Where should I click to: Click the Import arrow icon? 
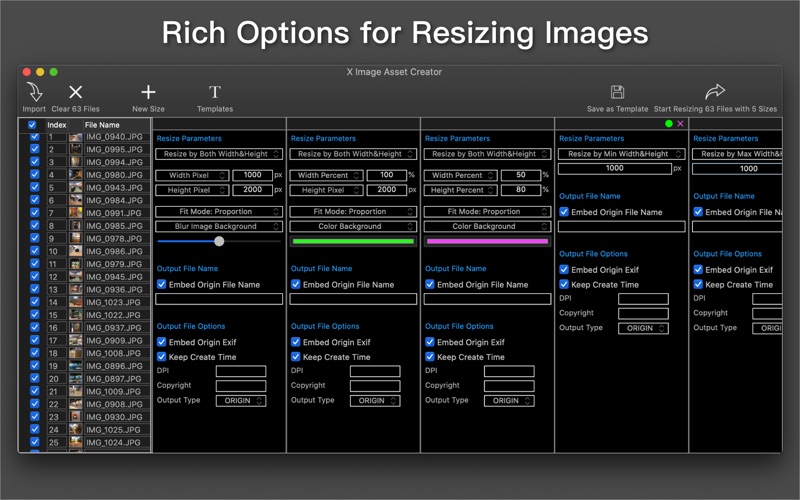(x=34, y=92)
